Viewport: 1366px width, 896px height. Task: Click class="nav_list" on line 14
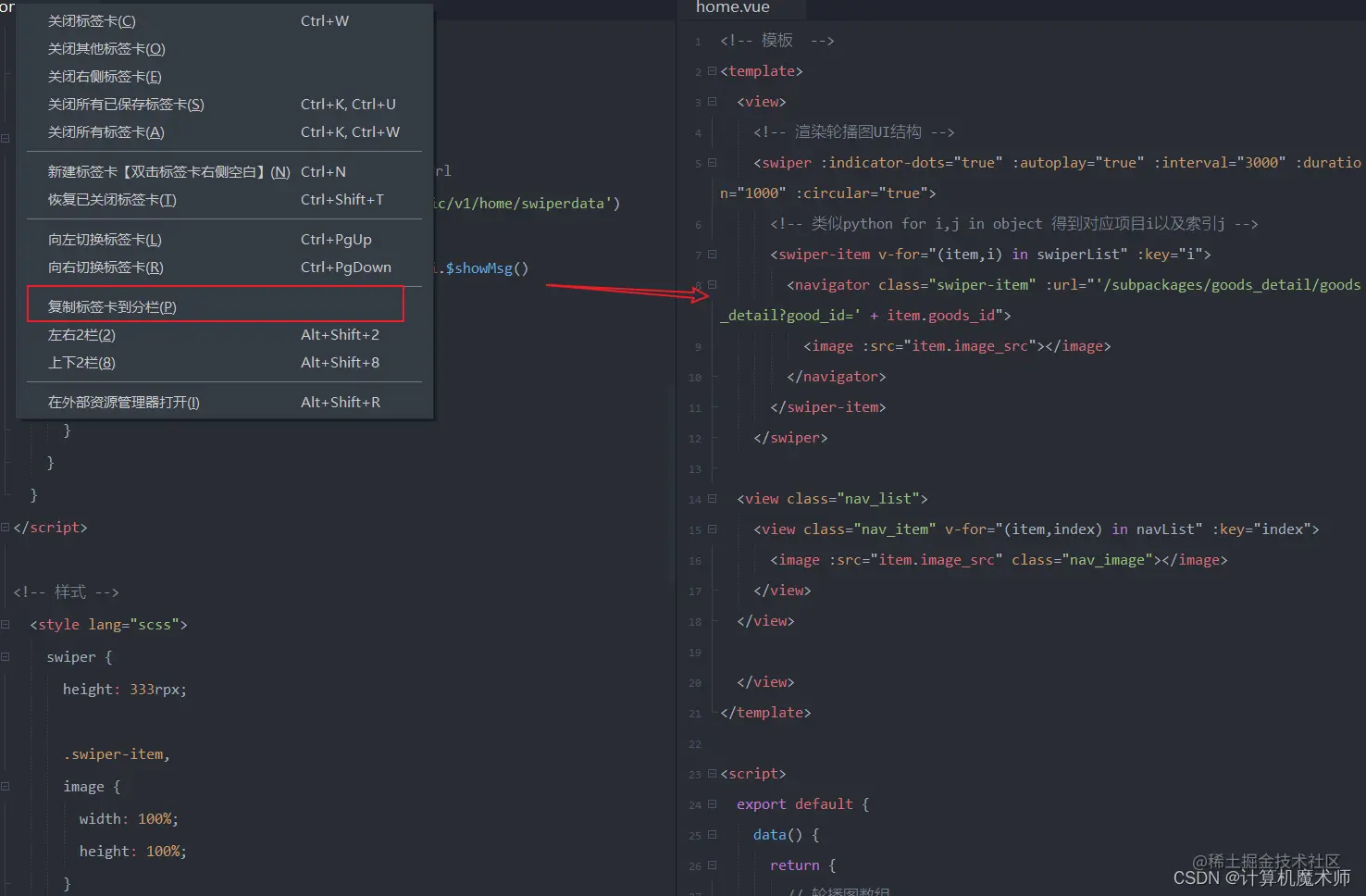pos(853,498)
